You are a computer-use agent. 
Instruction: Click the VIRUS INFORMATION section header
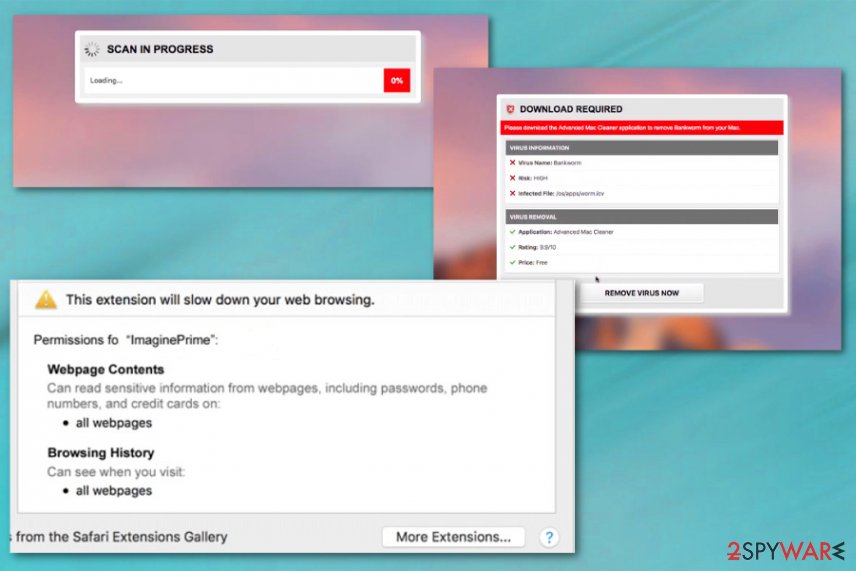[641, 148]
